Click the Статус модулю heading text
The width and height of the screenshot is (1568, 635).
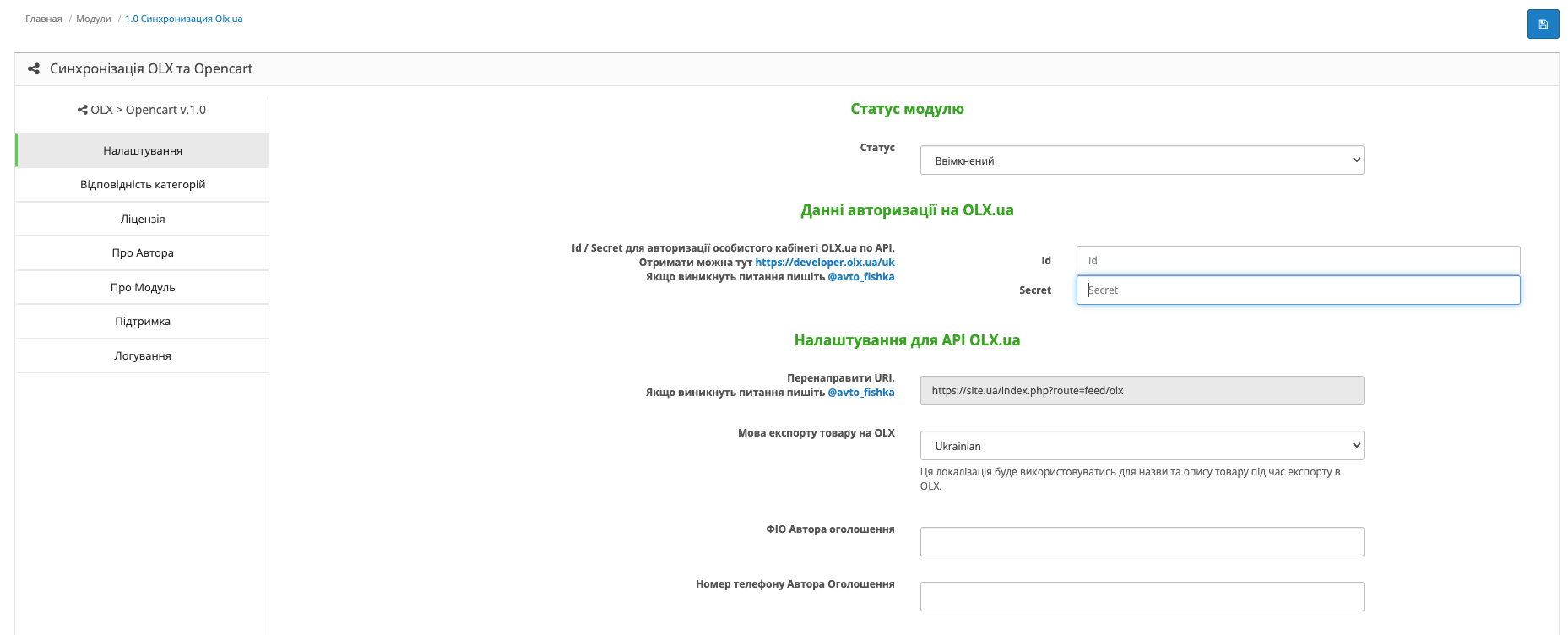coord(907,109)
